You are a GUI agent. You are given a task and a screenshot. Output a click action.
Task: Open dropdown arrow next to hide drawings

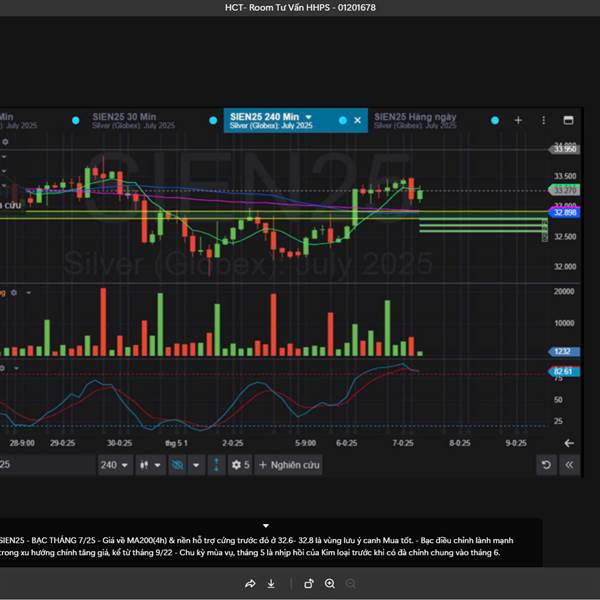[x=196, y=465]
